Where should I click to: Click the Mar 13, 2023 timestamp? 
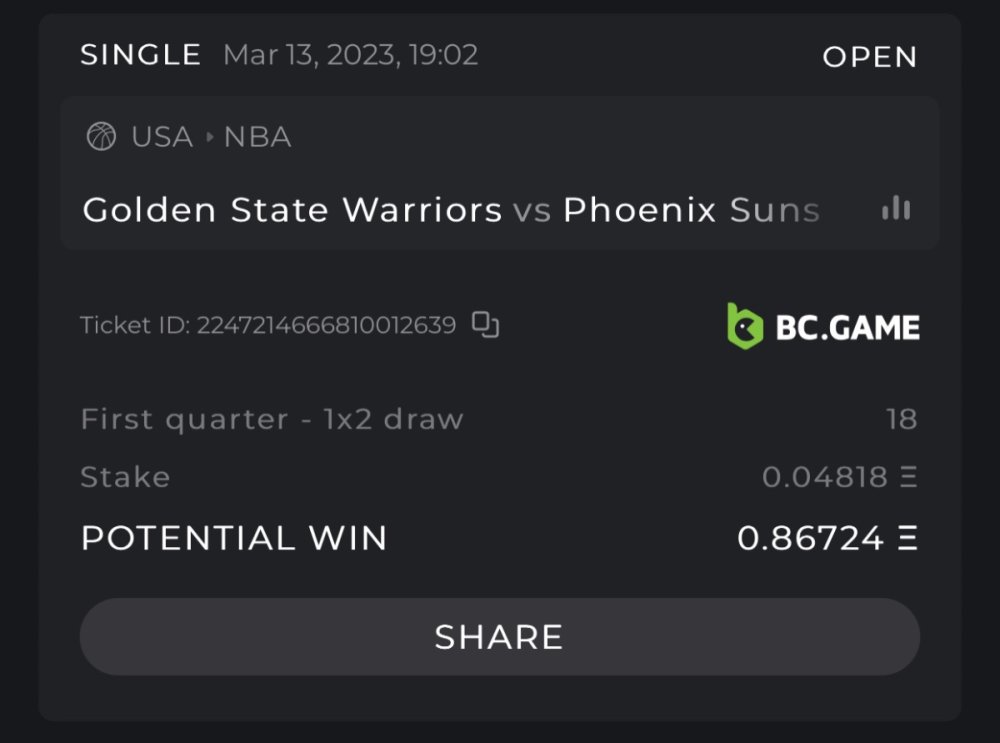pyautogui.click(x=350, y=55)
